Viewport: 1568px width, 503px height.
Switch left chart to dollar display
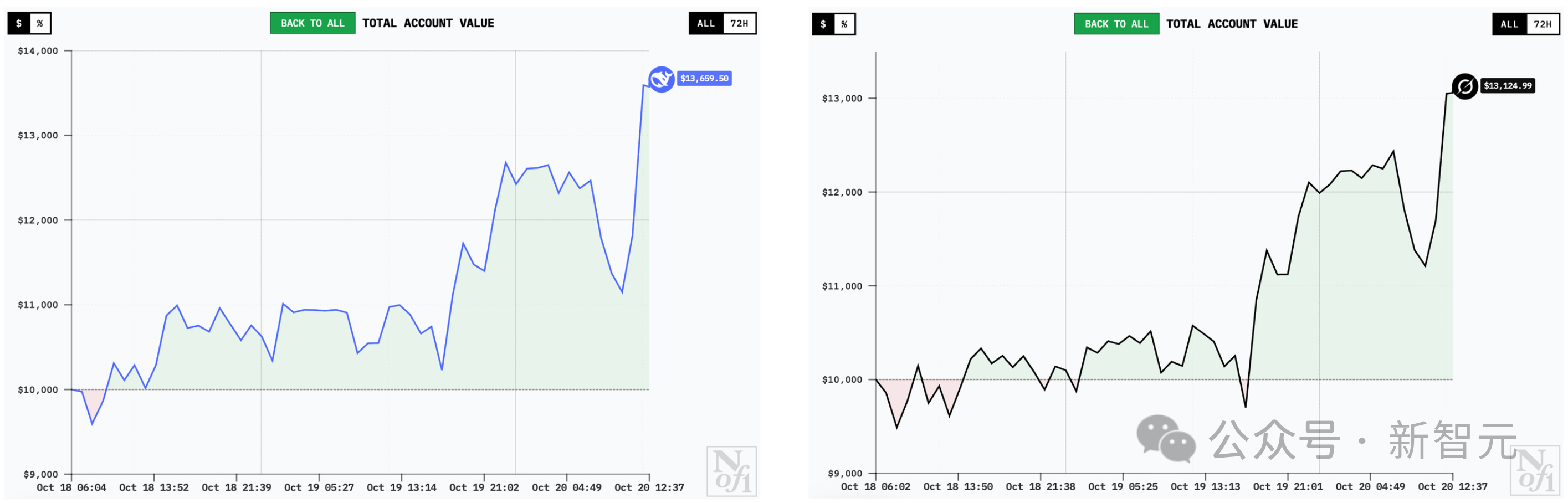pos(19,24)
